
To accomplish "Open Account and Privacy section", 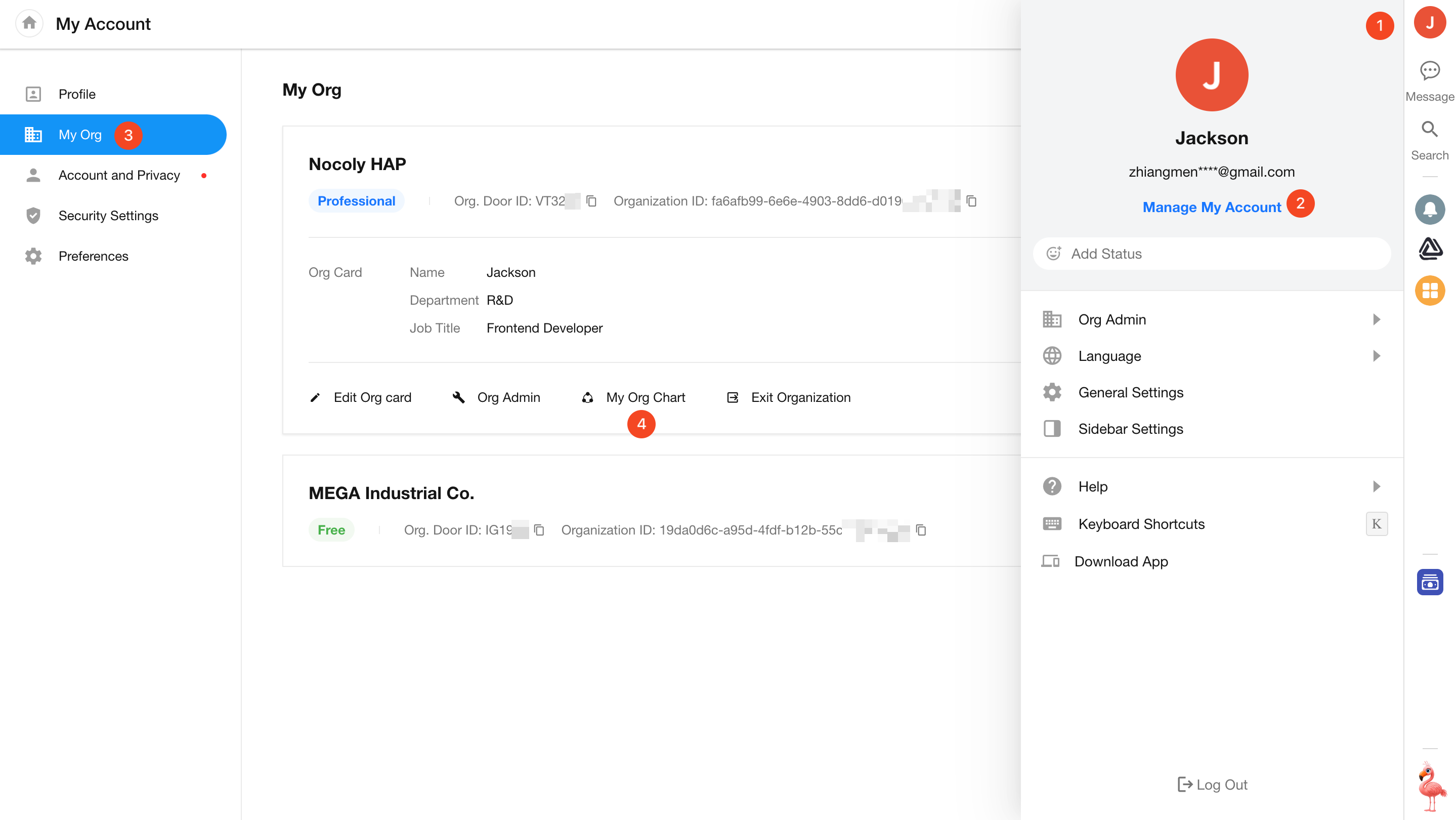I will [119, 175].
